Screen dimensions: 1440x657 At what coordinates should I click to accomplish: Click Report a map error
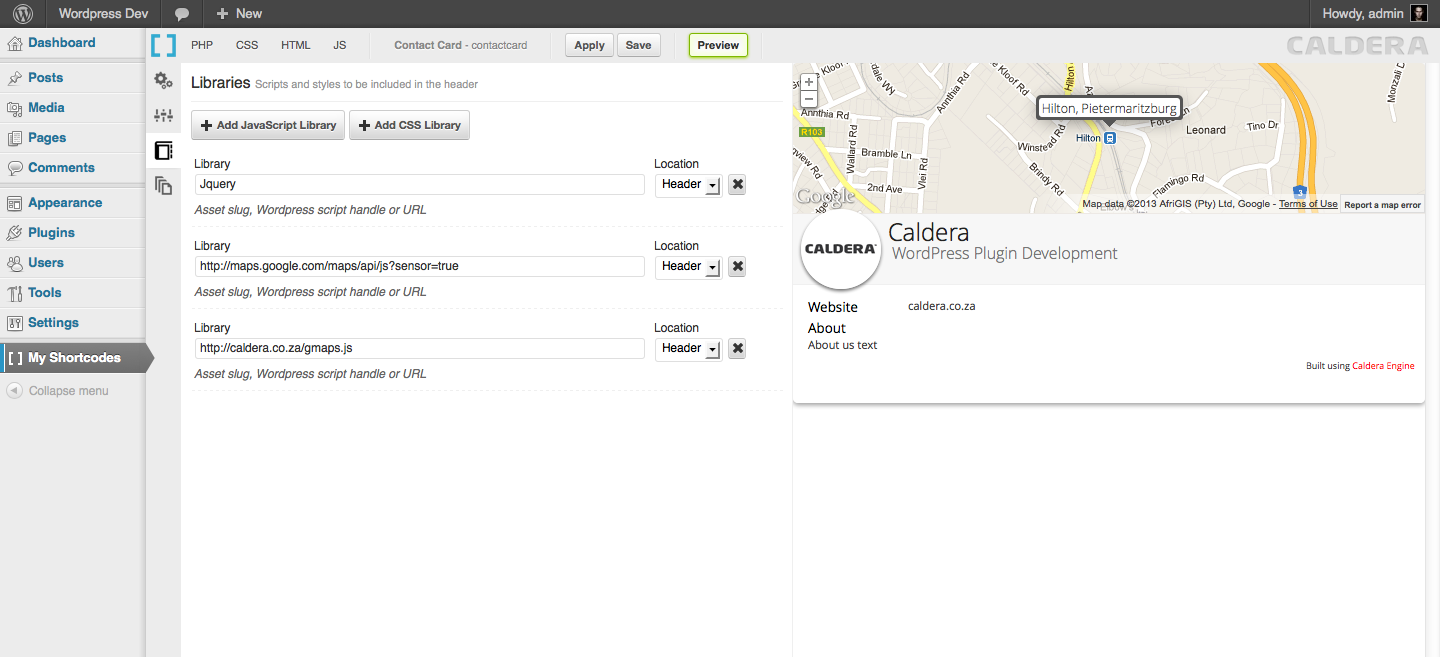1382,205
